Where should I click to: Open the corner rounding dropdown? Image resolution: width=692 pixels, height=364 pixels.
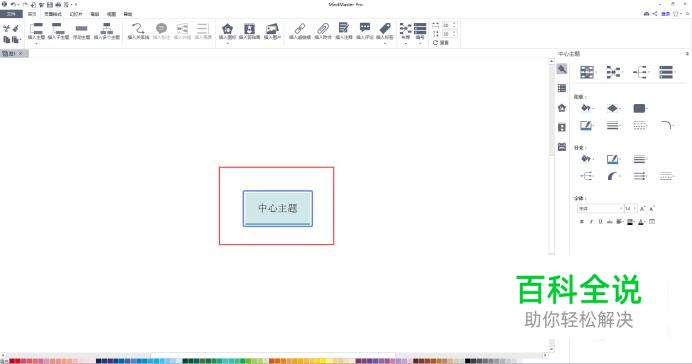coord(666,126)
